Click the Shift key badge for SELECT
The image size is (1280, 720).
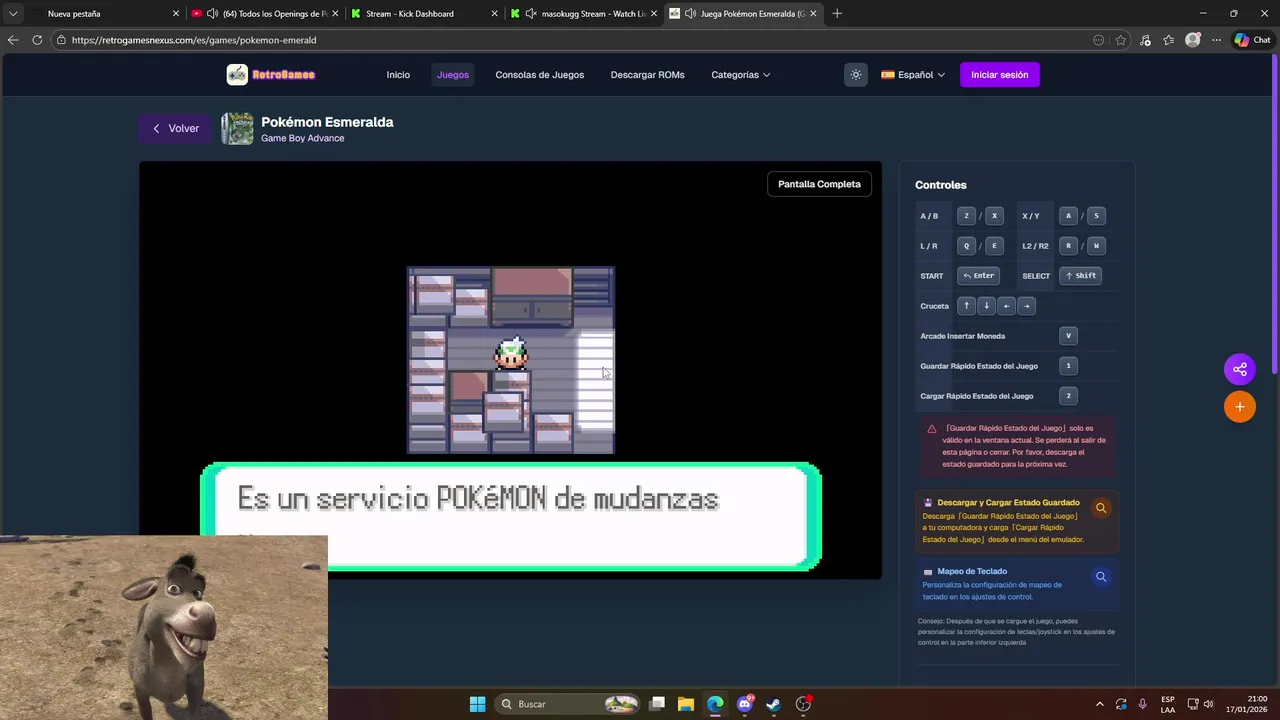(1081, 276)
